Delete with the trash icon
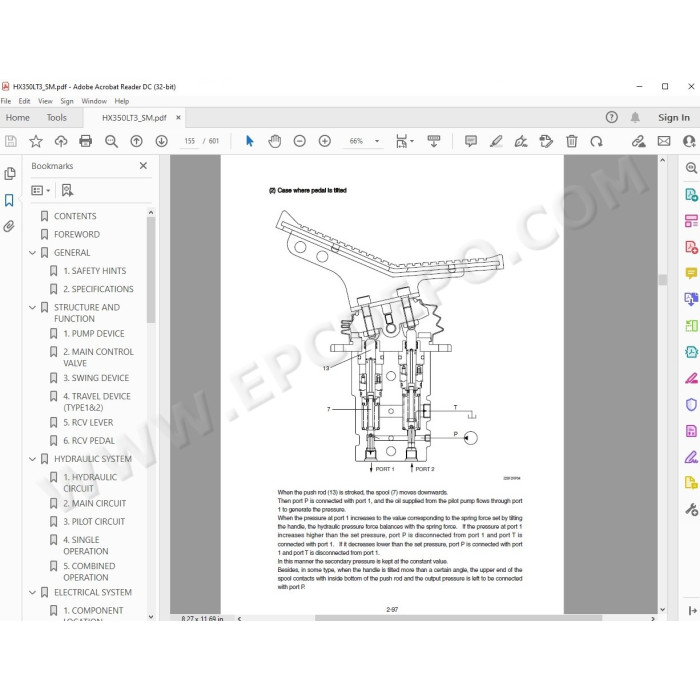Image resolution: width=700 pixels, height=700 pixels. 571,142
